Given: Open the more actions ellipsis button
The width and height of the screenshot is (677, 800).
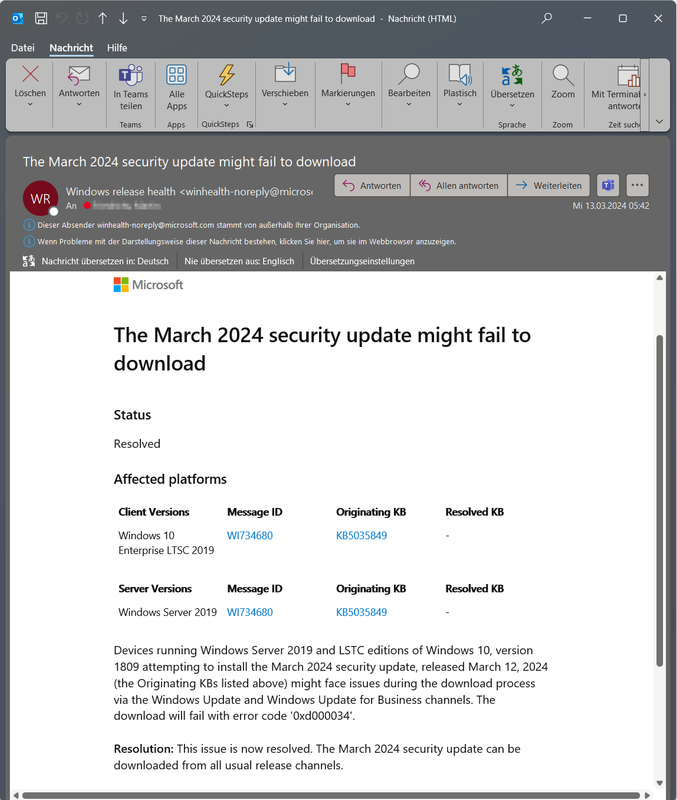Looking at the screenshot, I should tap(637, 185).
